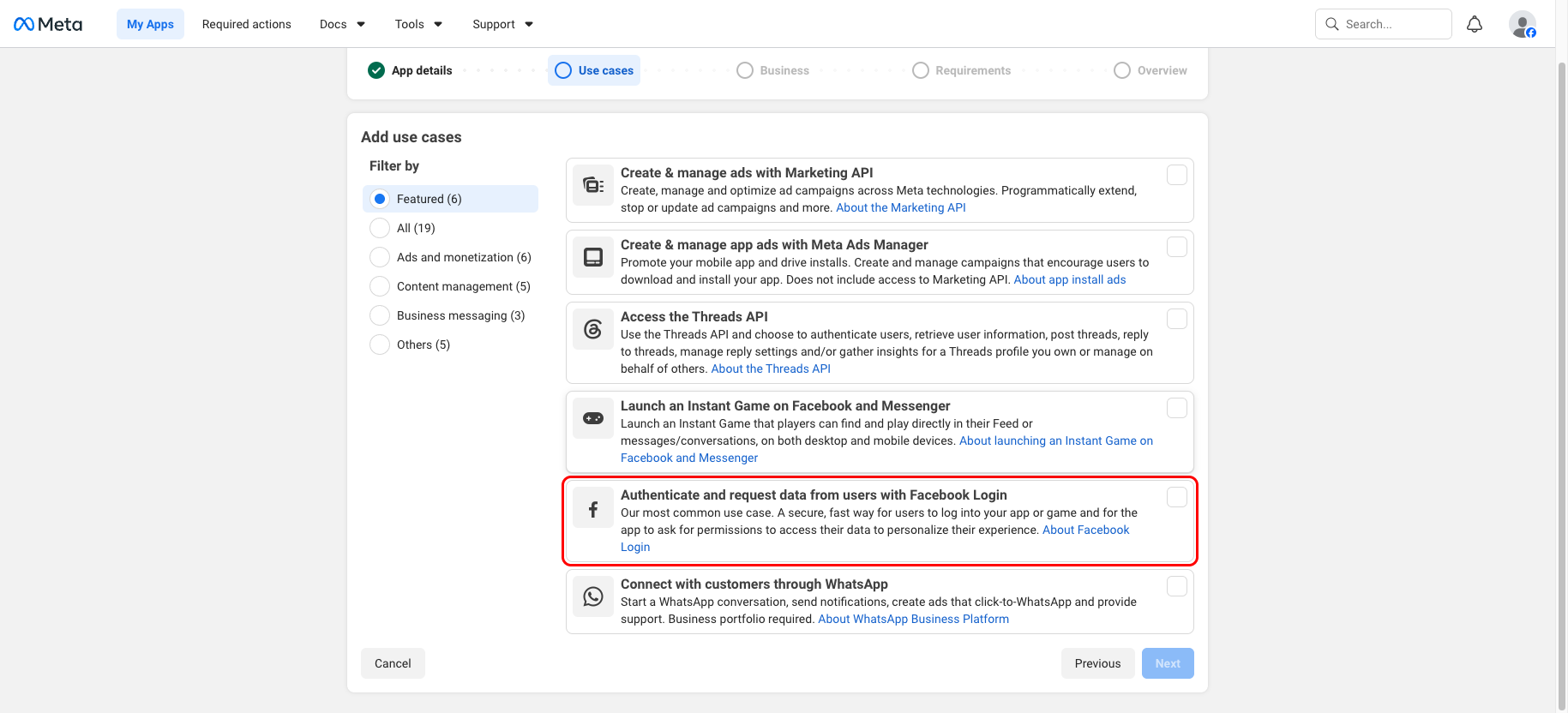Click the Marketing API ads icon
This screenshot has height=713, width=1568.
point(593,185)
